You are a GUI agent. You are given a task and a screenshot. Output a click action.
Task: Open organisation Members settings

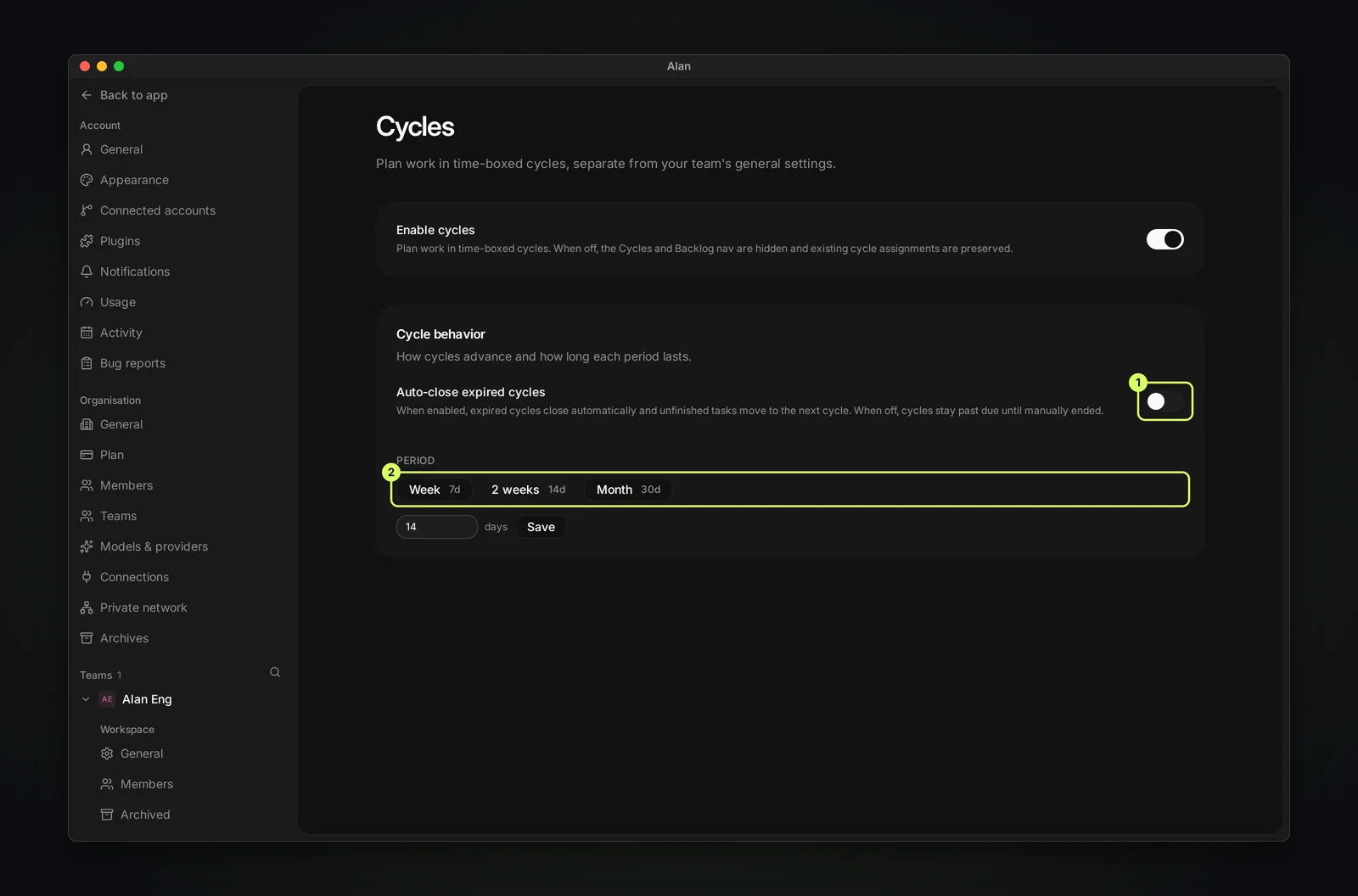pos(126,485)
